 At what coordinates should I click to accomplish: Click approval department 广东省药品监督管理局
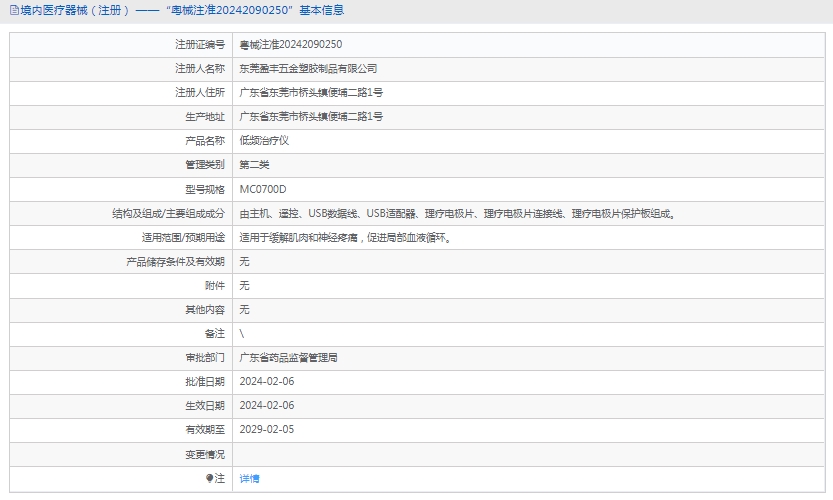click(288, 357)
